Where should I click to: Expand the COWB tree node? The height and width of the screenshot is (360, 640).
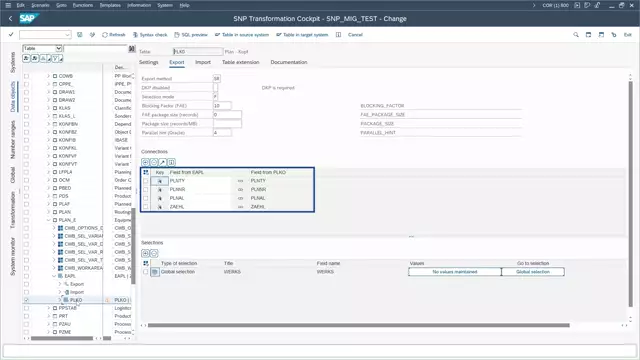pos(48,76)
